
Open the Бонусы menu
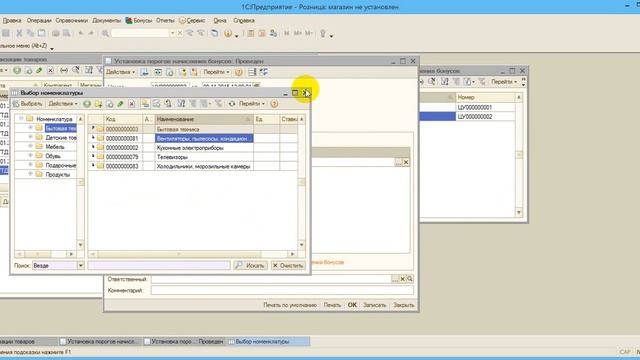point(139,20)
